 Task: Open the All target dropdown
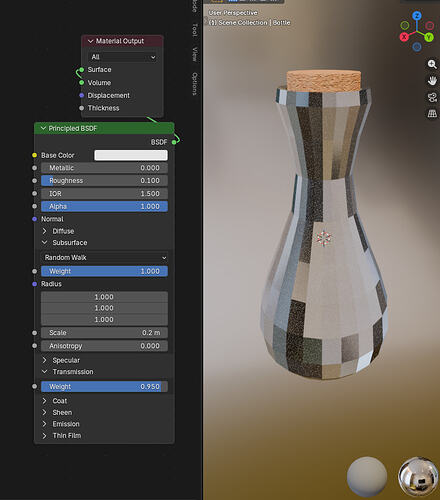(x=123, y=57)
